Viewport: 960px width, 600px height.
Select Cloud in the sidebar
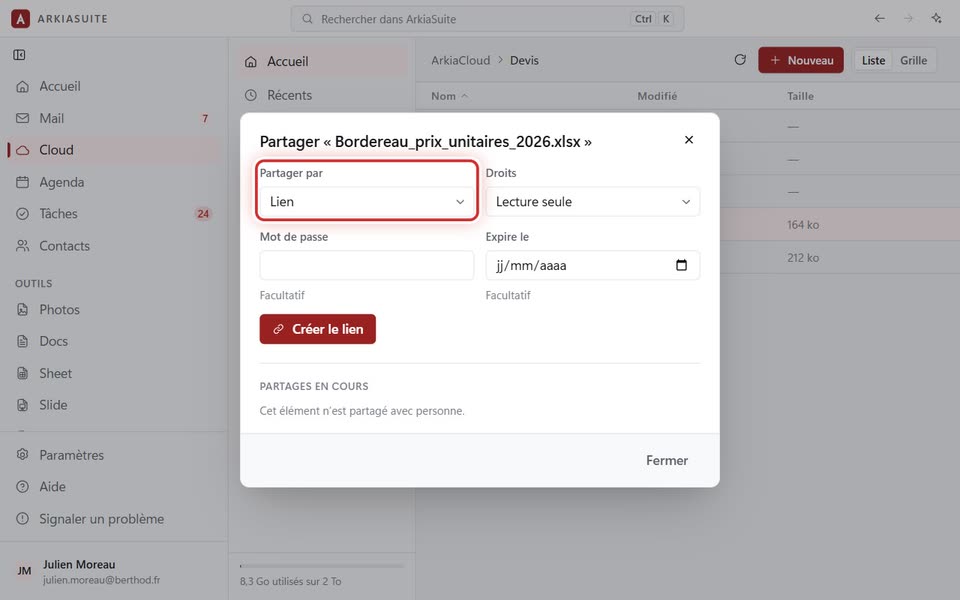(114, 150)
